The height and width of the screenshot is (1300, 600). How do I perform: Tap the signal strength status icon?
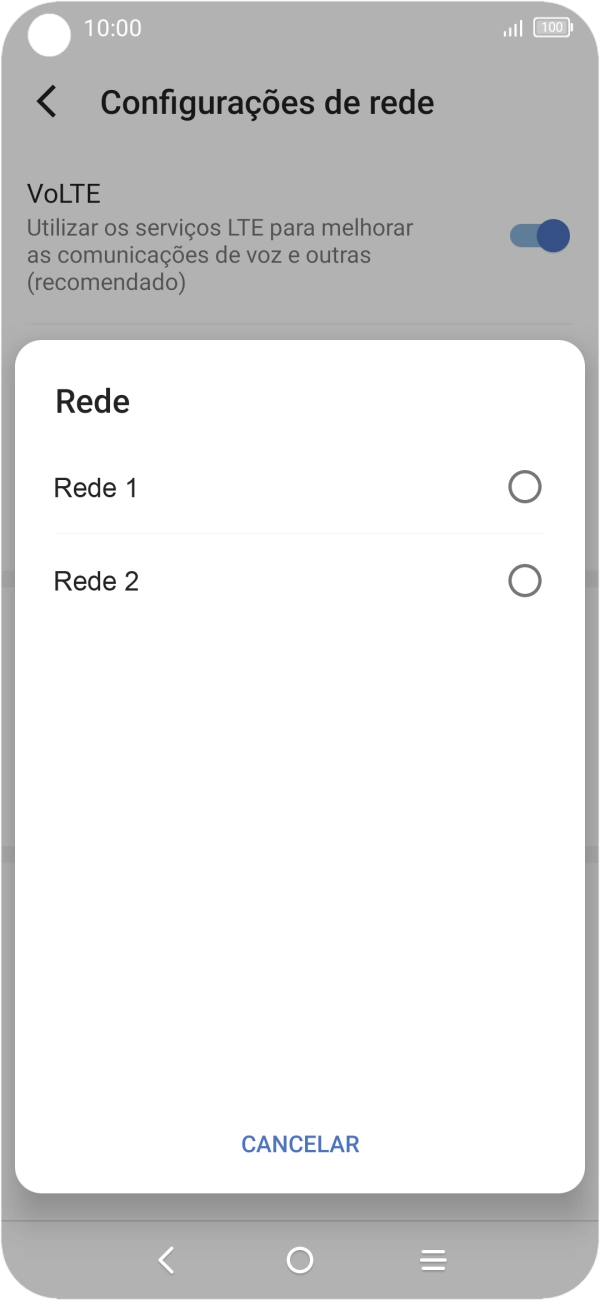(513, 29)
